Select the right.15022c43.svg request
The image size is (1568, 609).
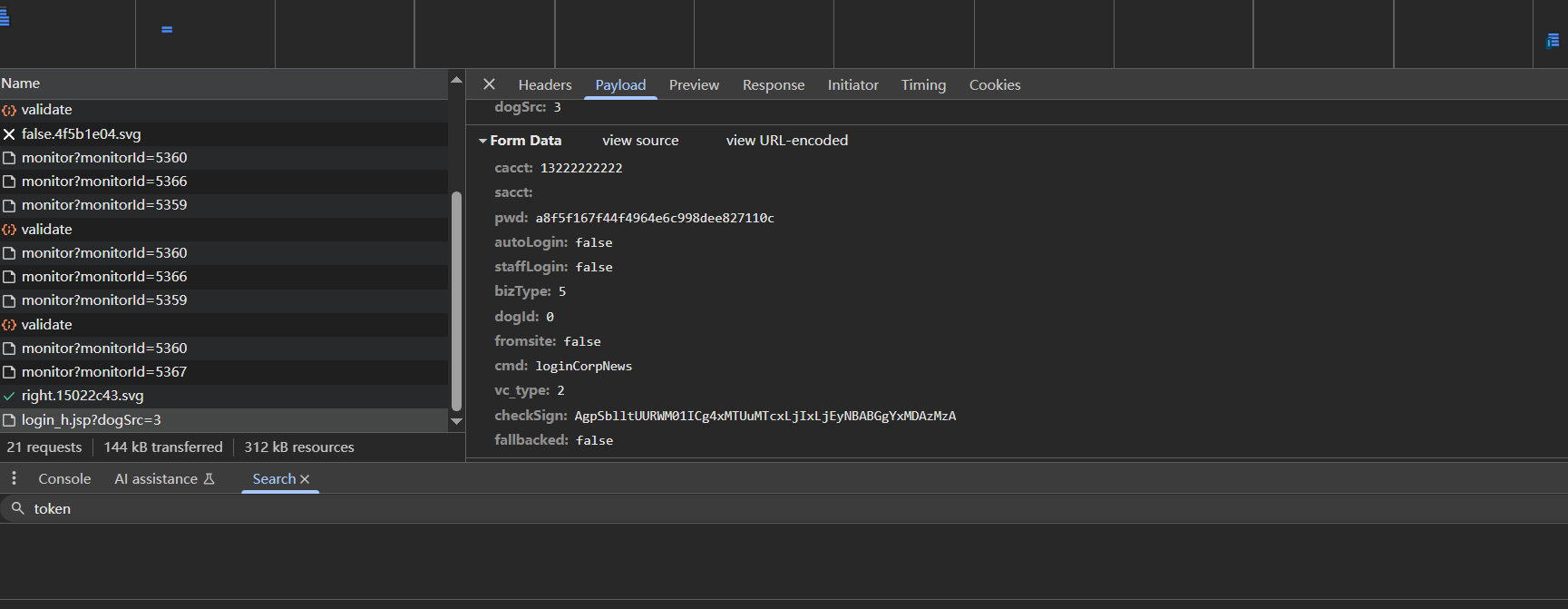83,396
